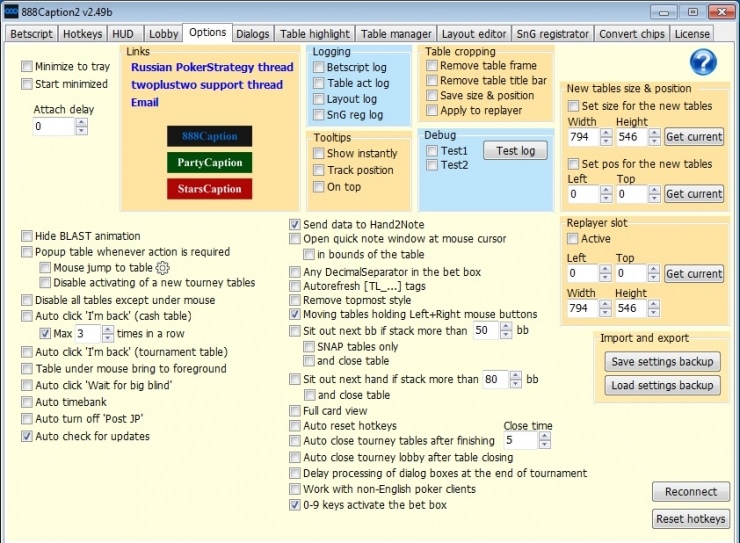
Task: Click Save settings backup button
Action: [x=662, y=362]
